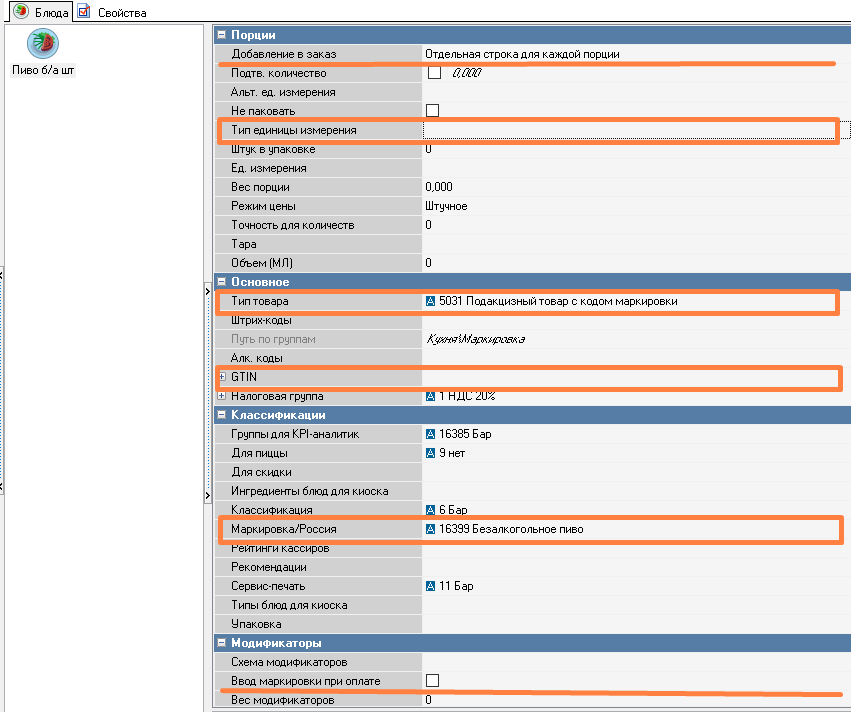Viewport: 851px width, 712px height.
Task: Select the Пиво б/а шт dish icon
Action: click(x=43, y=44)
